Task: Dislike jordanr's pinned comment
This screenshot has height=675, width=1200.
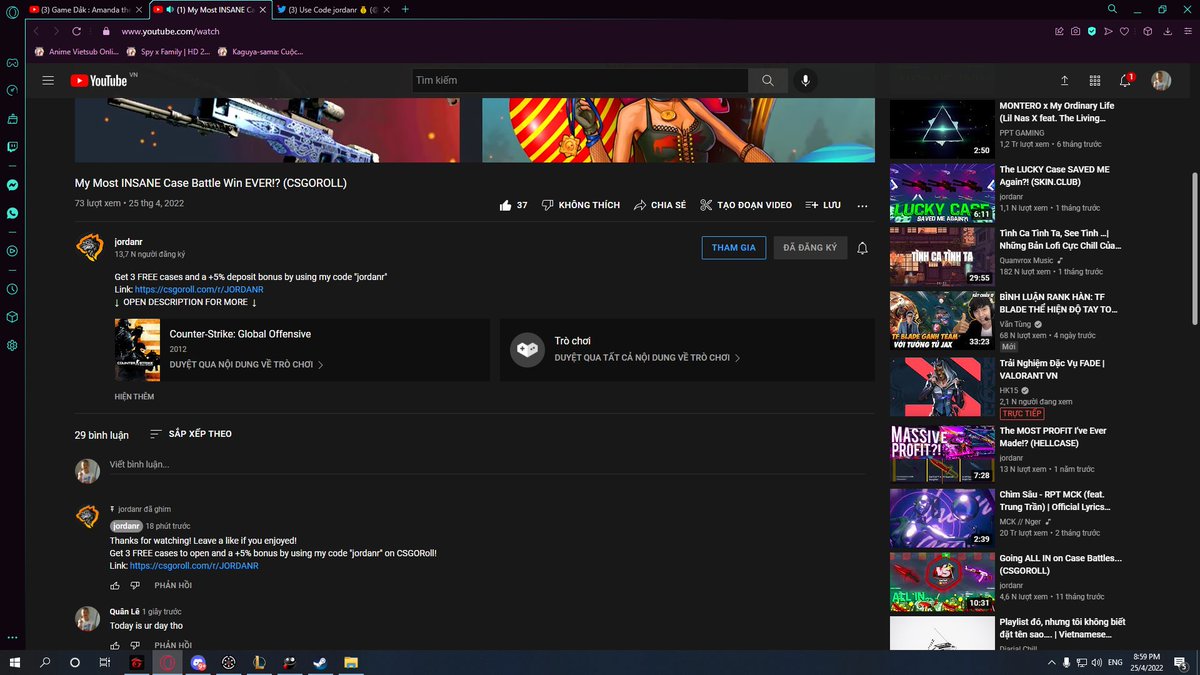Action: [137, 585]
